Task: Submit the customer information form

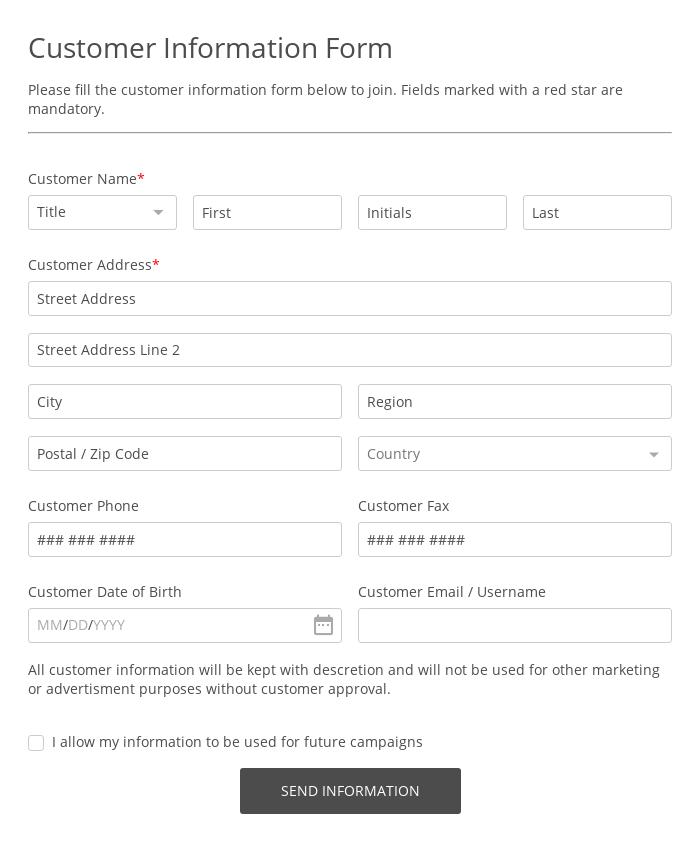Action: point(350,791)
